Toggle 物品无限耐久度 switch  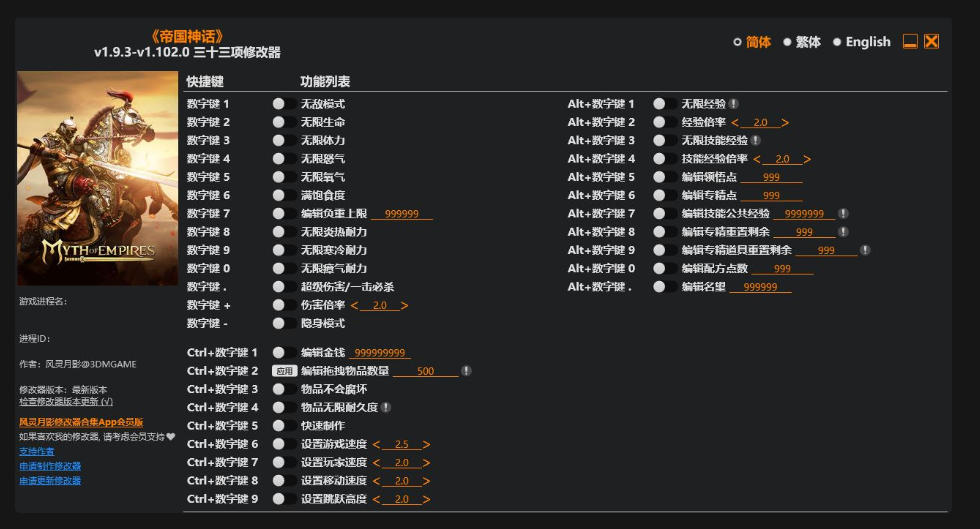(284, 407)
